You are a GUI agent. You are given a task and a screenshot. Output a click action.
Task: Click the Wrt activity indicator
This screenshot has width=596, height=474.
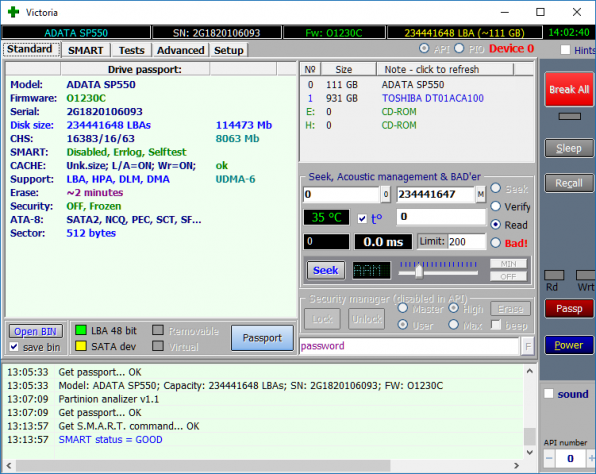[x=586, y=275]
